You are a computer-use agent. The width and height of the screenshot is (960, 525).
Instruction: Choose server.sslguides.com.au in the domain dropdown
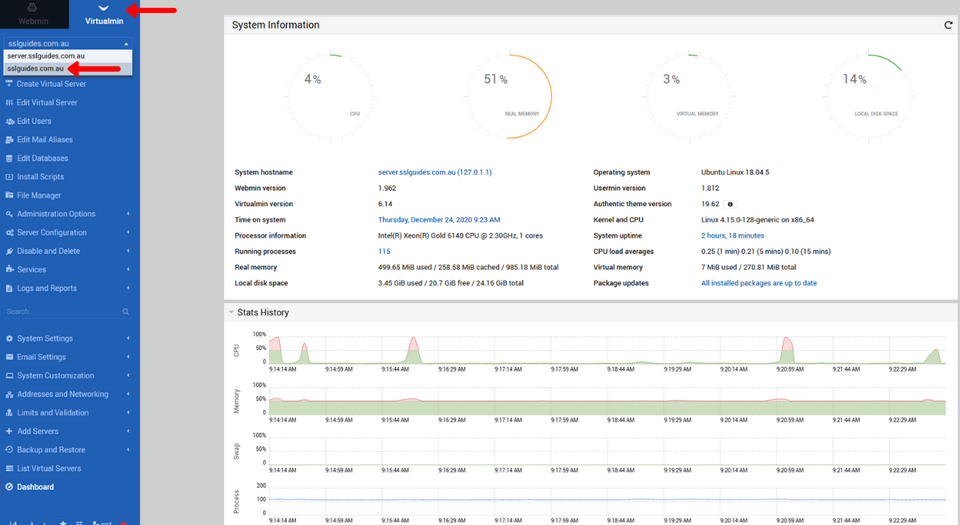pos(46,56)
